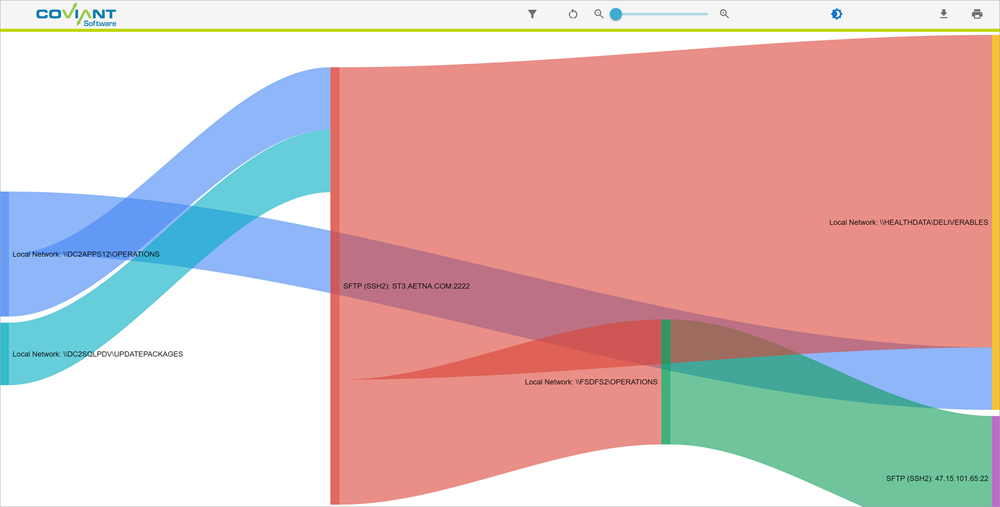Click the zoom in magnifier
Image resolution: width=1000 pixels, height=507 pixels.
(724, 14)
